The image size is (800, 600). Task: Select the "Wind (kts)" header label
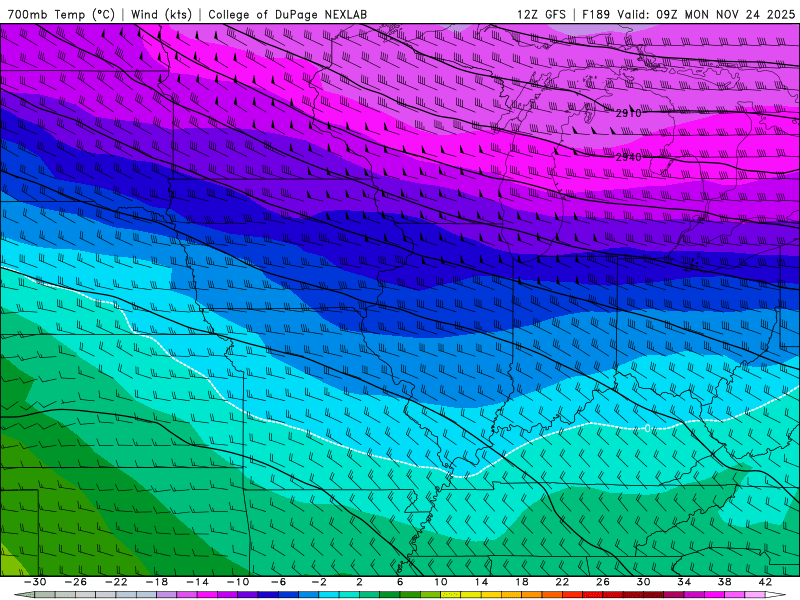coord(161,14)
